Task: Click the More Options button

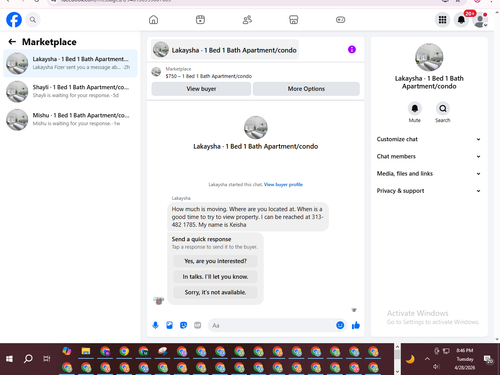Action: [306, 89]
